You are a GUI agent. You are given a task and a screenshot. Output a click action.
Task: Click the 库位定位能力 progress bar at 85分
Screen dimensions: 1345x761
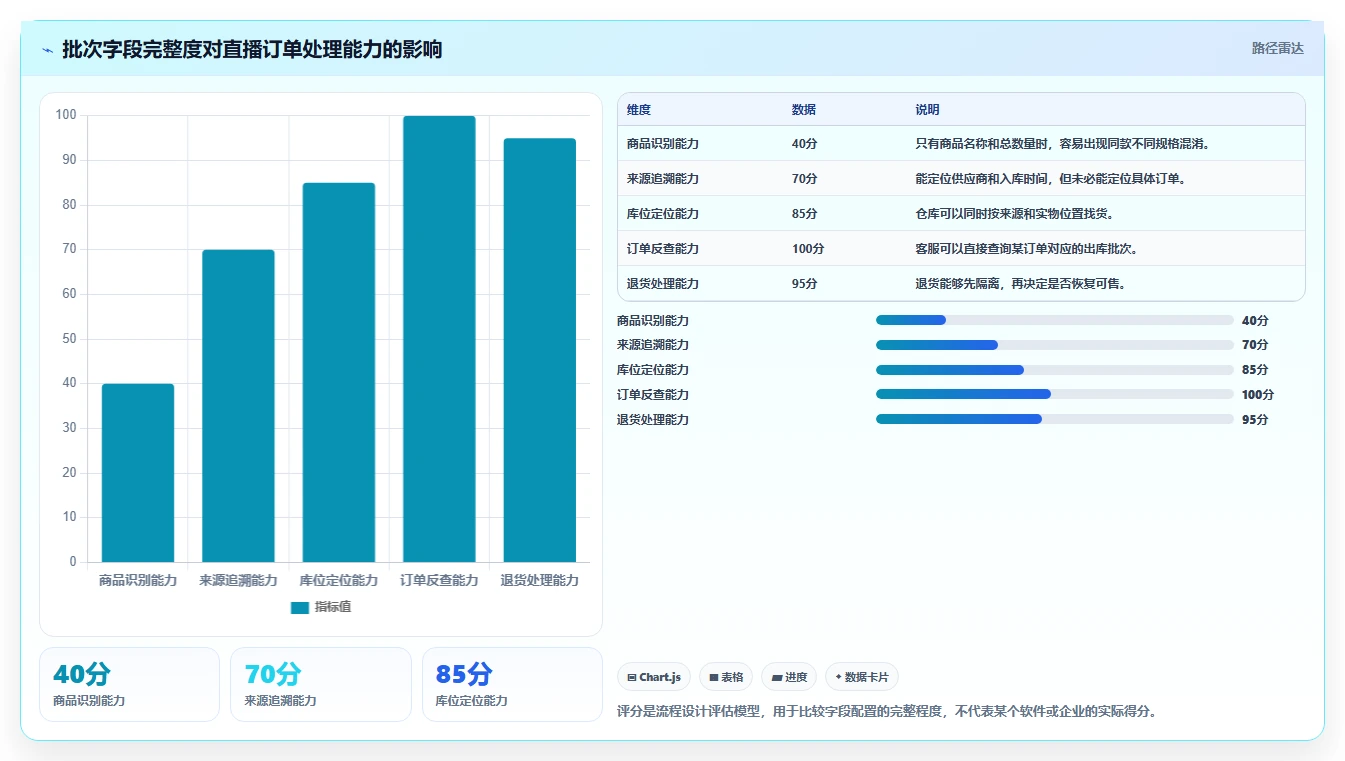1055,370
